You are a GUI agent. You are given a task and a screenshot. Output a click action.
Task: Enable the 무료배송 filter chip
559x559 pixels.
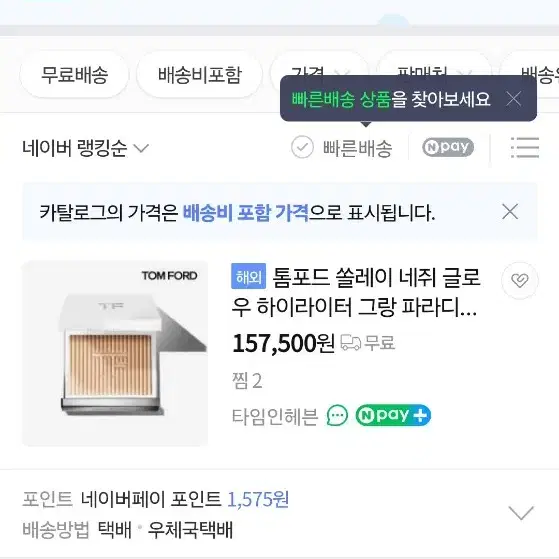[x=74, y=75]
